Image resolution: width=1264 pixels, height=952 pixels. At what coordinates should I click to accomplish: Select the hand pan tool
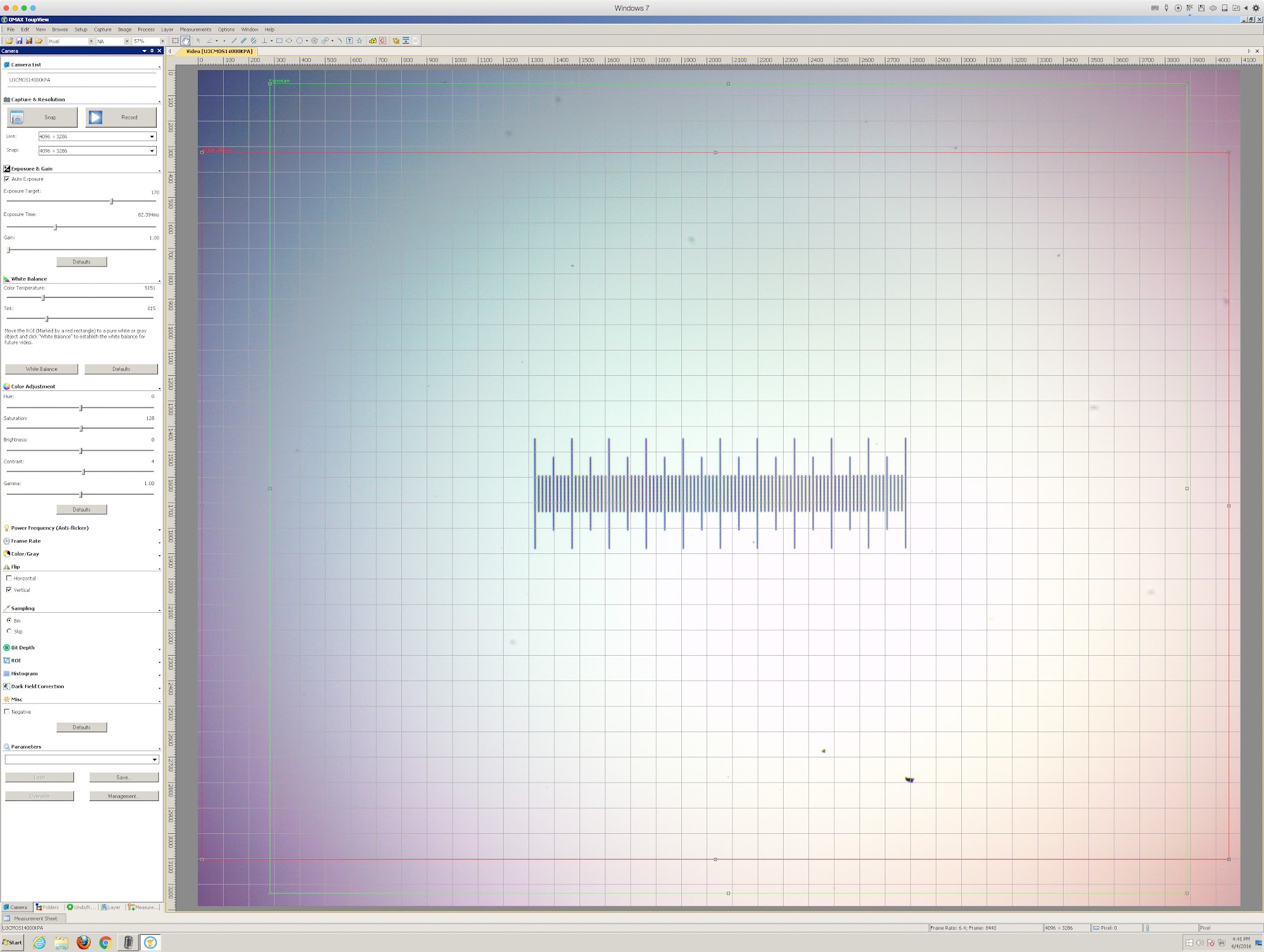(185, 41)
